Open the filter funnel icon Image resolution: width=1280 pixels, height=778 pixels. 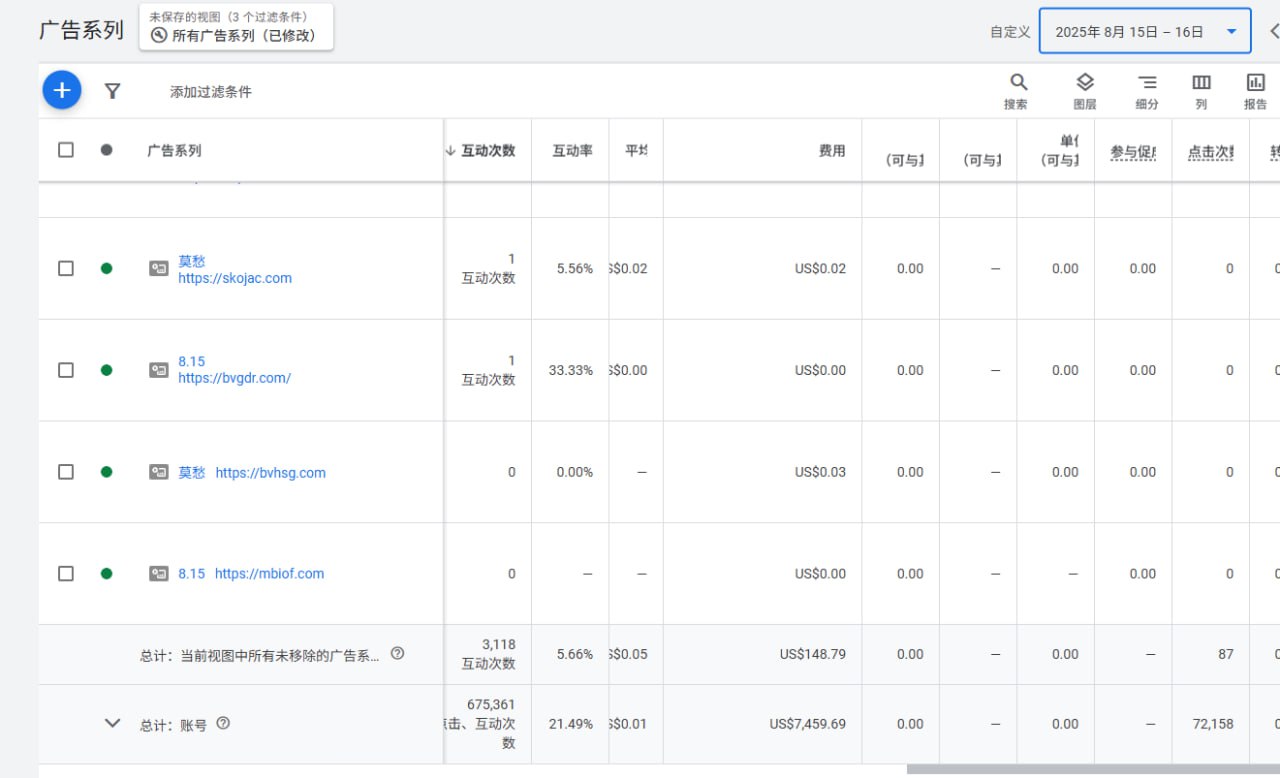113,91
